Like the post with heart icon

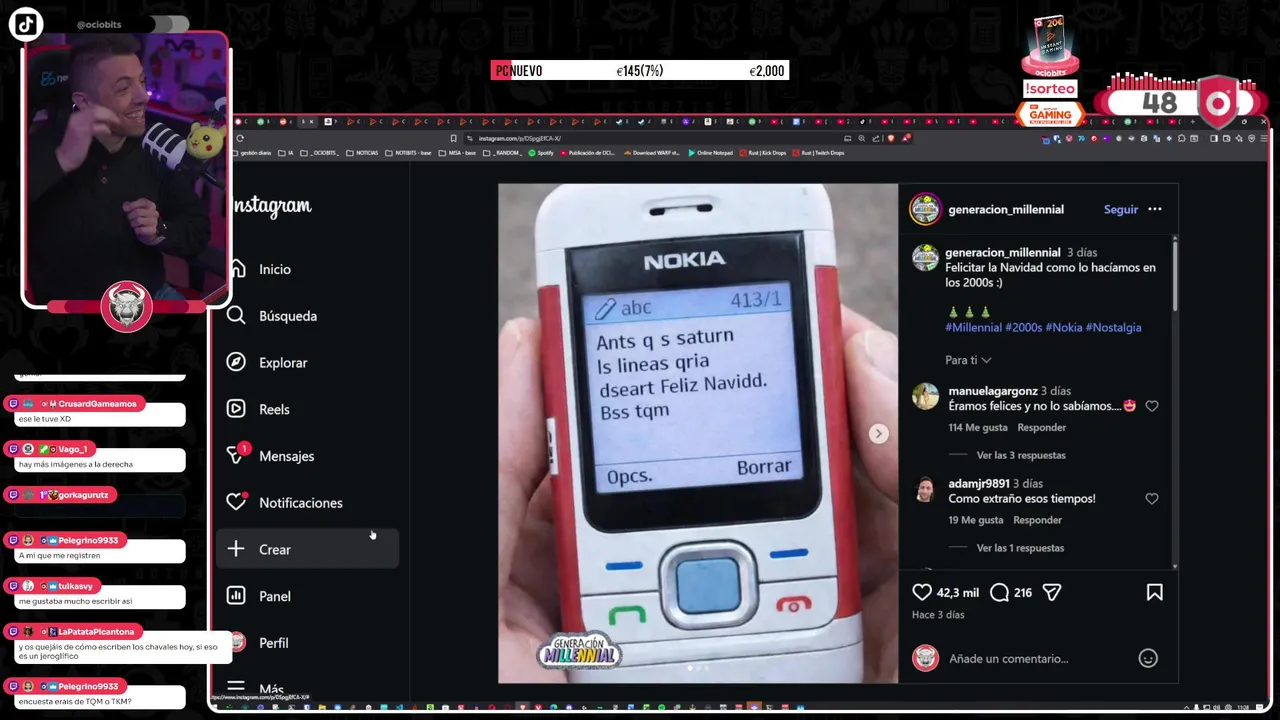(922, 593)
